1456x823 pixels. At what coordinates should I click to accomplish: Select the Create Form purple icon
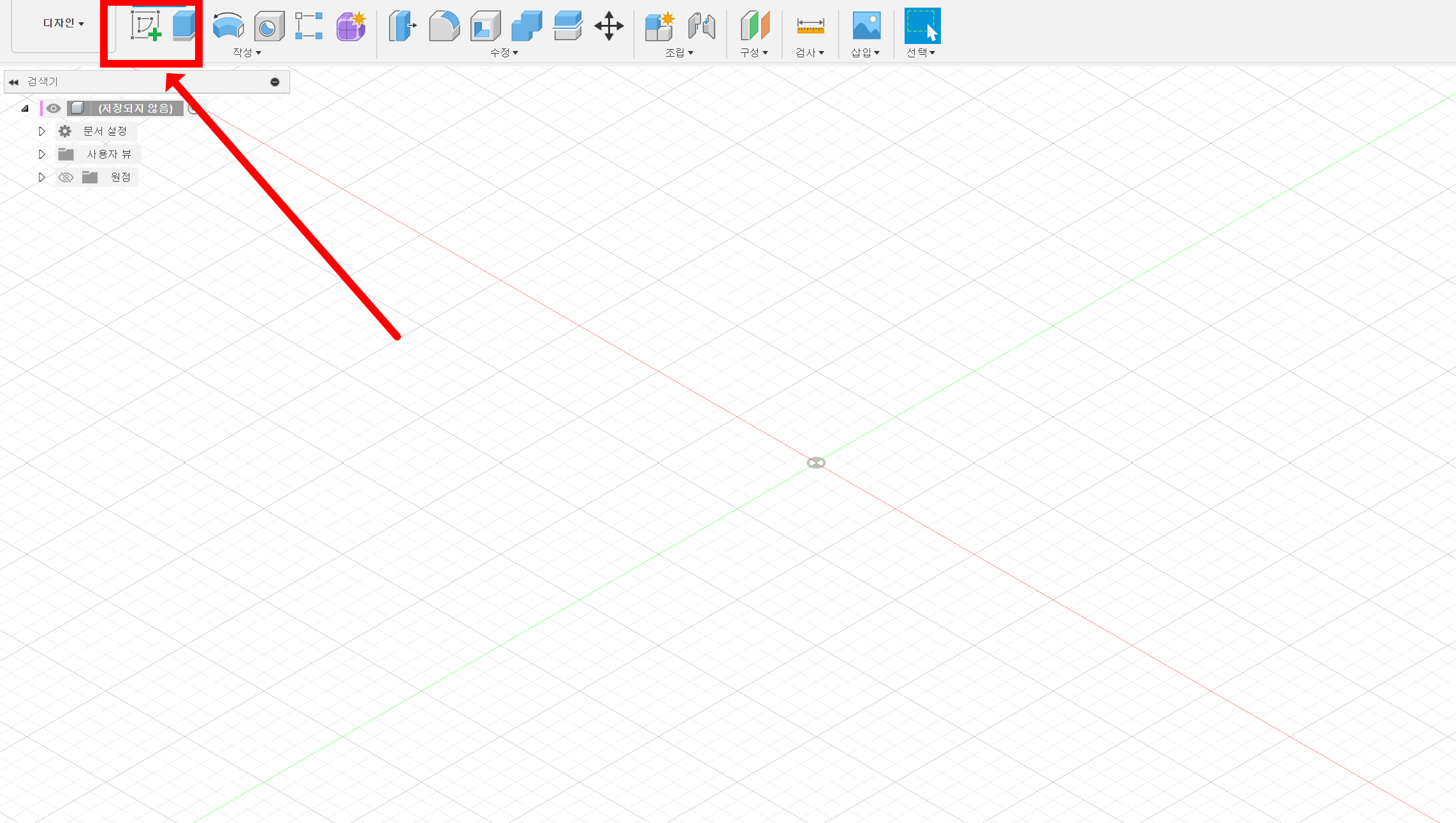tap(351, 27)
